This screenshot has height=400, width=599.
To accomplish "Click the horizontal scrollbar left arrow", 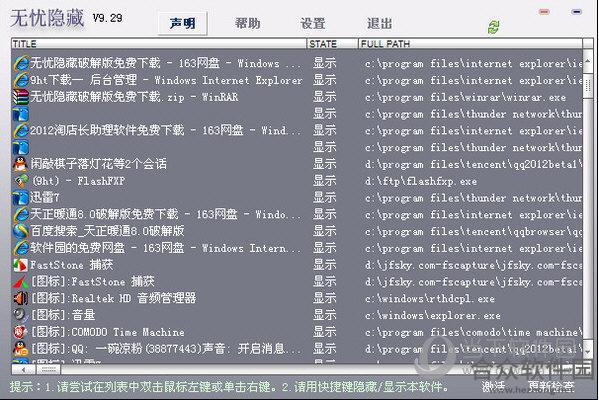I will click(x=24, y=369).
